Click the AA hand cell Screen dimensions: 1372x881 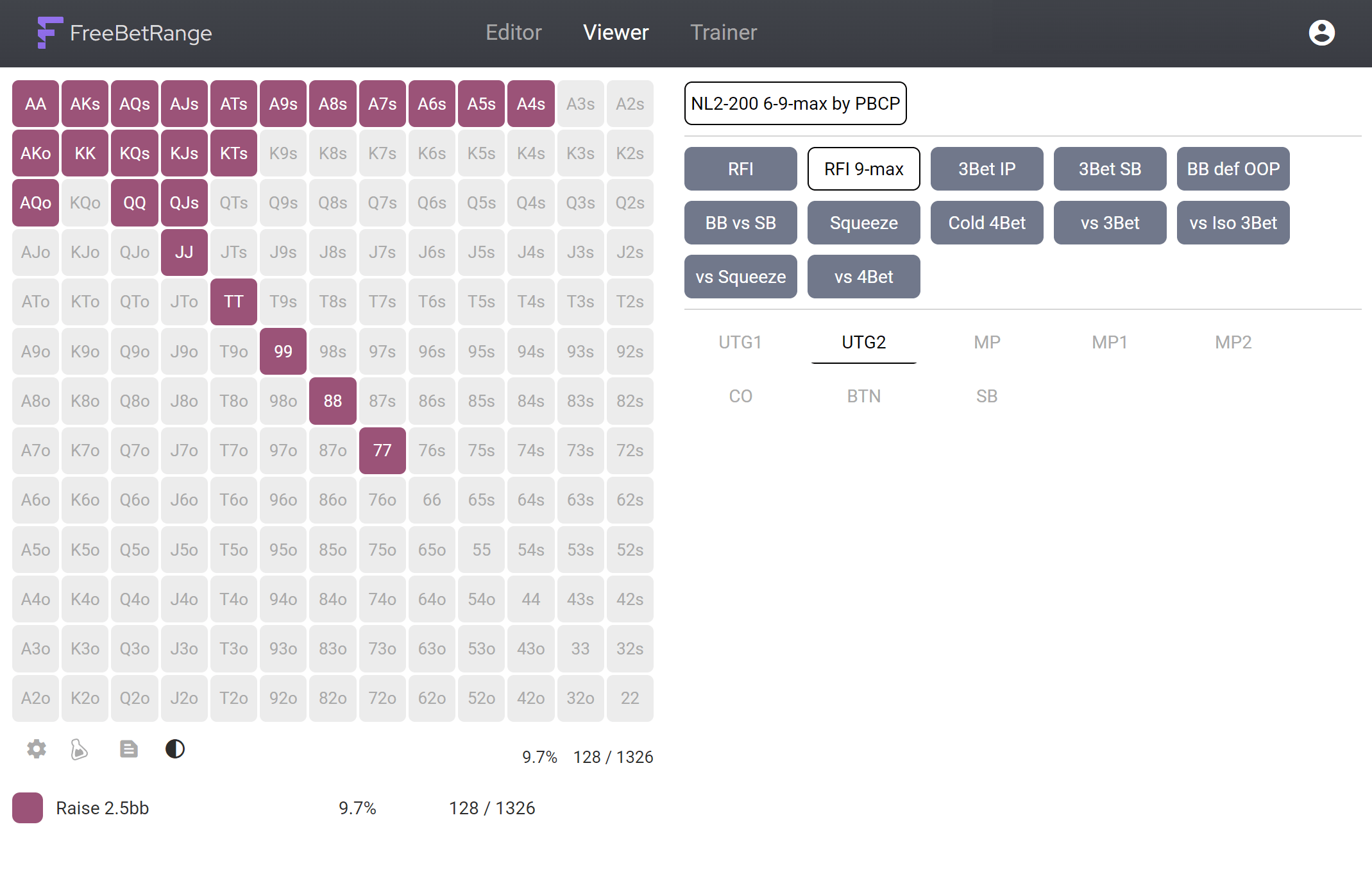35,104
